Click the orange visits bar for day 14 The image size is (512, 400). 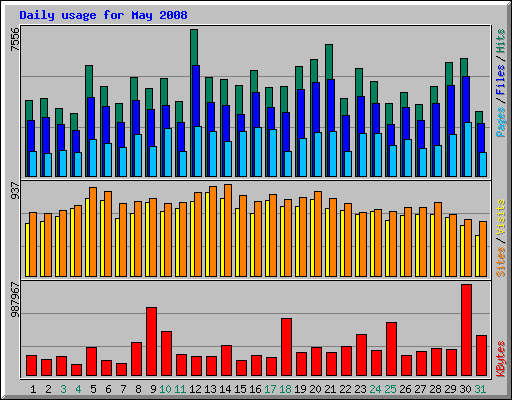tap(228, 230)
